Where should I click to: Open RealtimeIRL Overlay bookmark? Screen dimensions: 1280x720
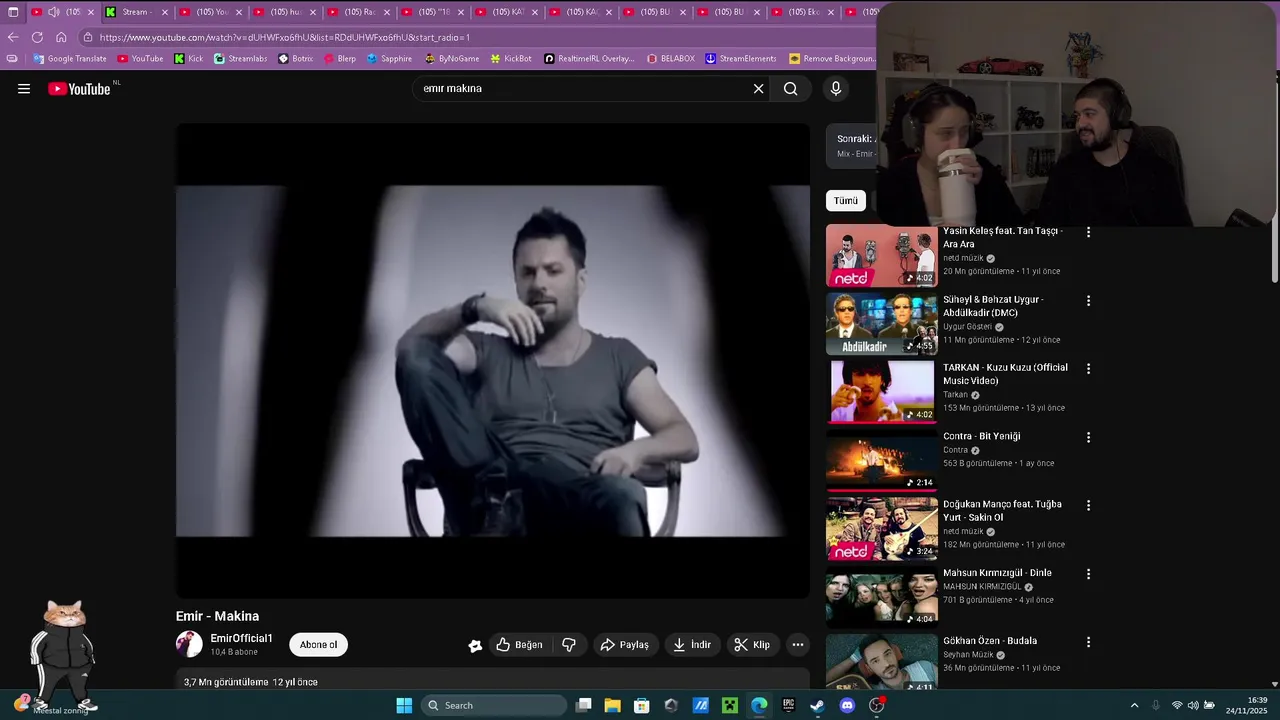coord(589,59)
